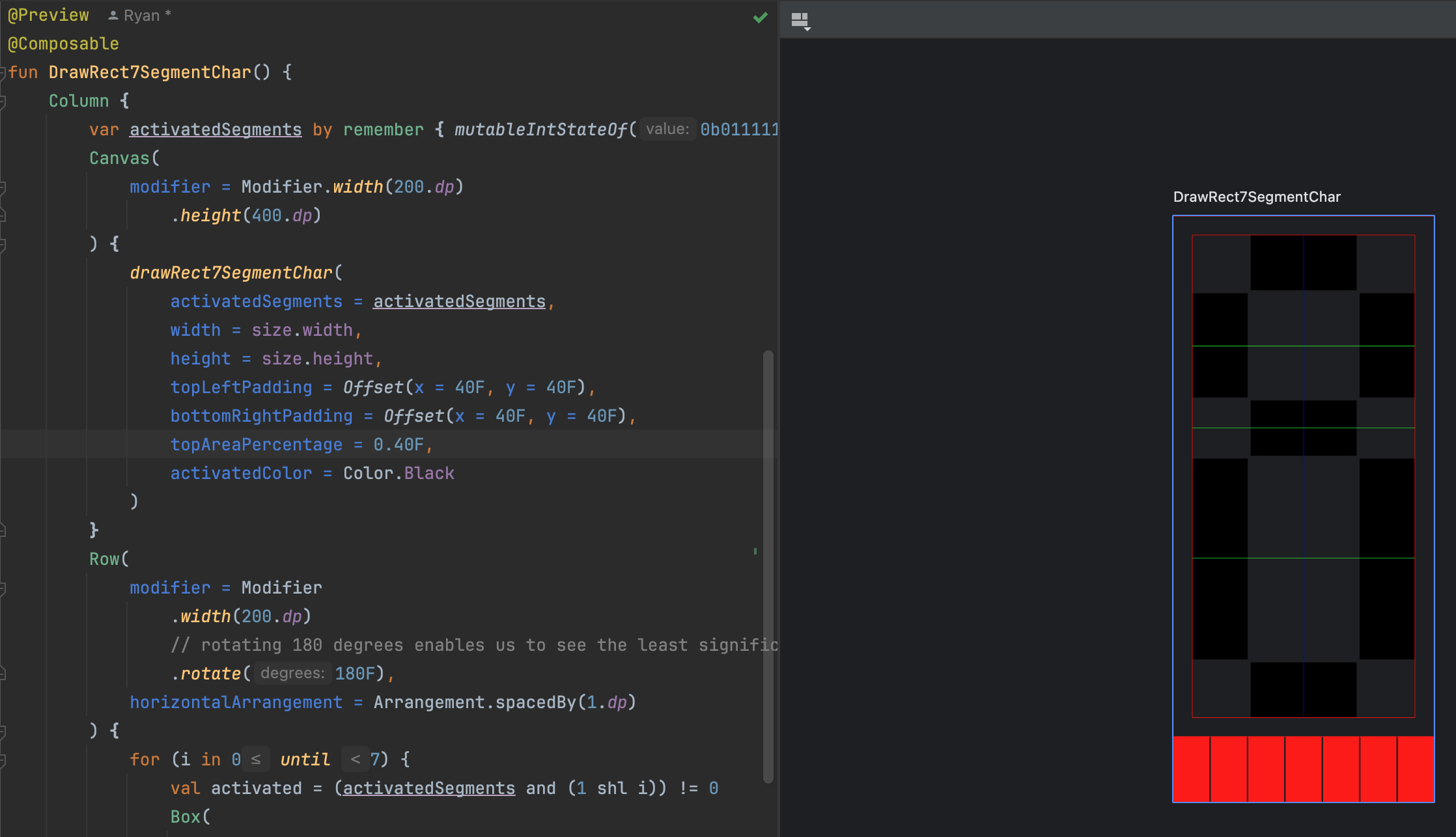Click the green inspection checkmark icon
The image size is (1456, 837).
click(760, 18)
